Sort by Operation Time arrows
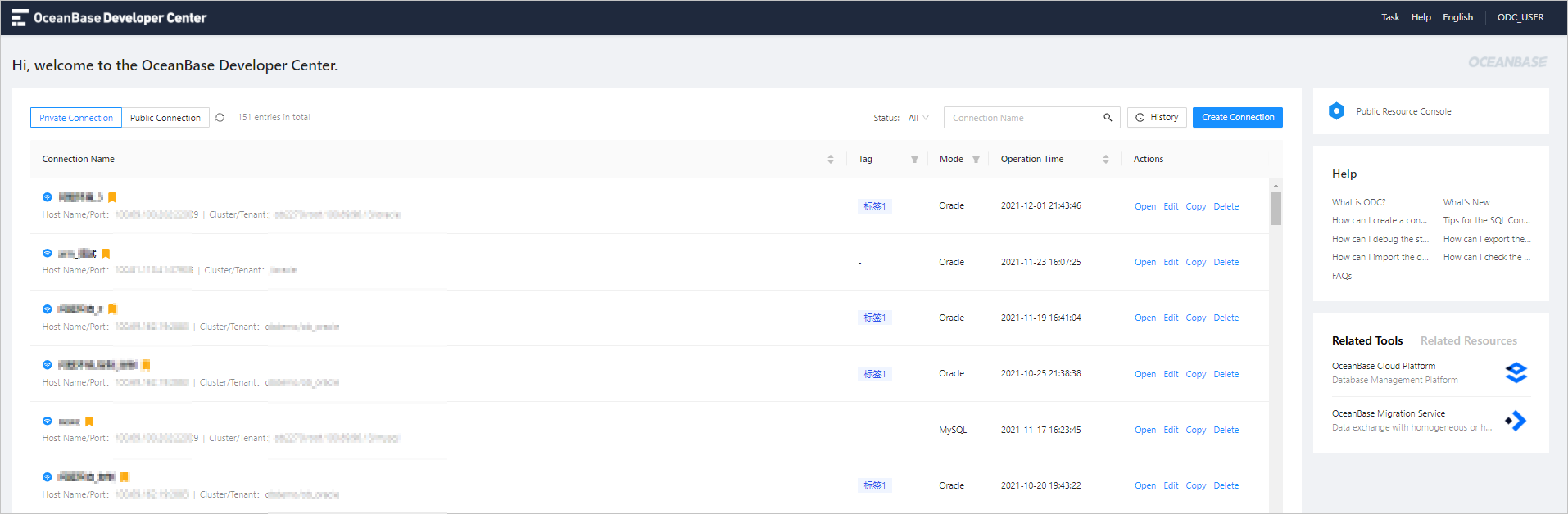This screenshot has height=514, width=1568. 1106,160
